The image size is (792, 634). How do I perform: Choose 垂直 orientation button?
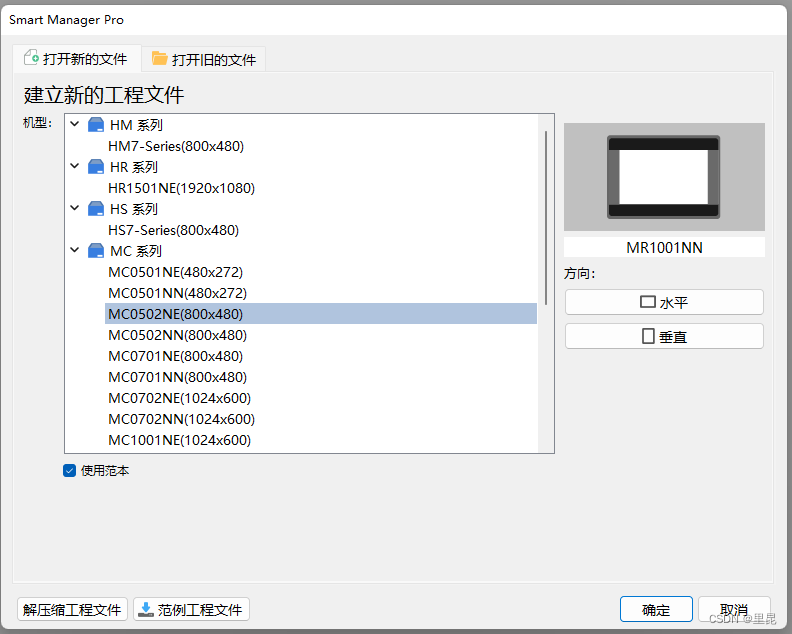(x=664, y=336)
